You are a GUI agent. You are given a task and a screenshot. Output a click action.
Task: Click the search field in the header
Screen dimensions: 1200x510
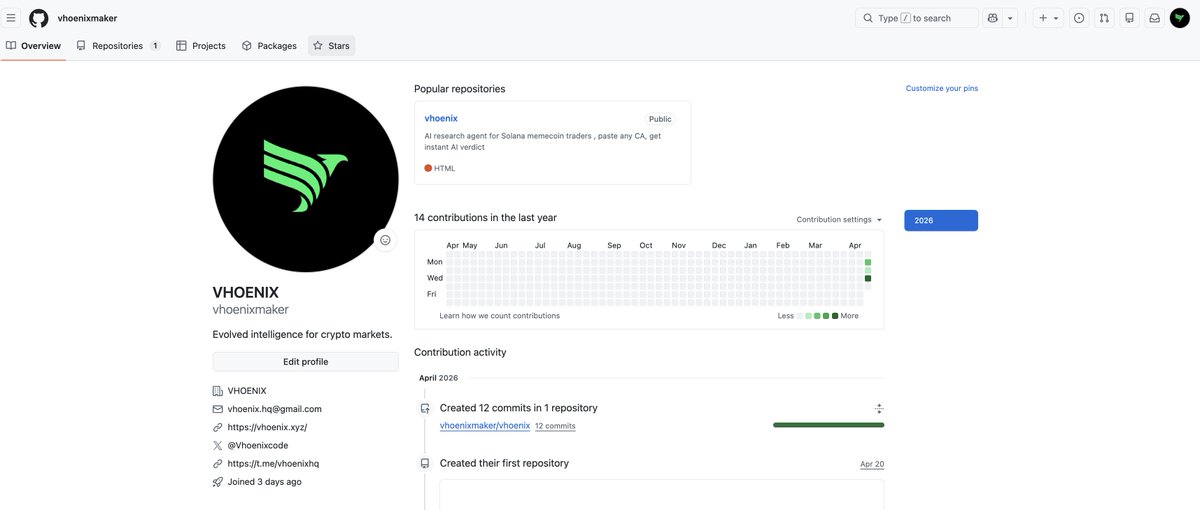pos(917,18)
